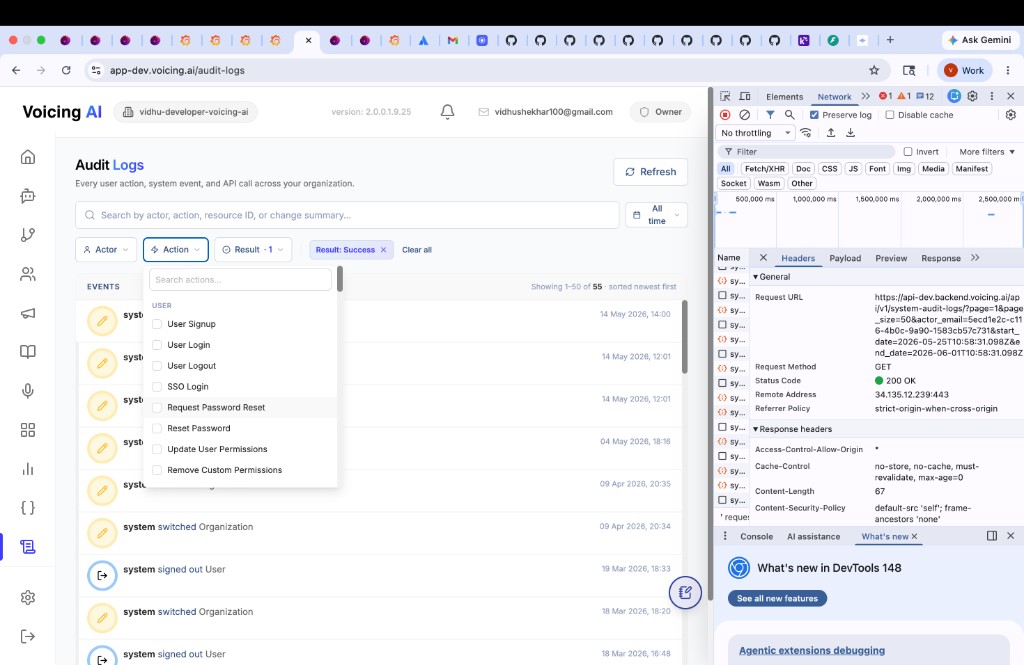The height and width of the screenshot is (665, 1024).
Task: Switch to the Elements tab
Action: coord(784,97)
